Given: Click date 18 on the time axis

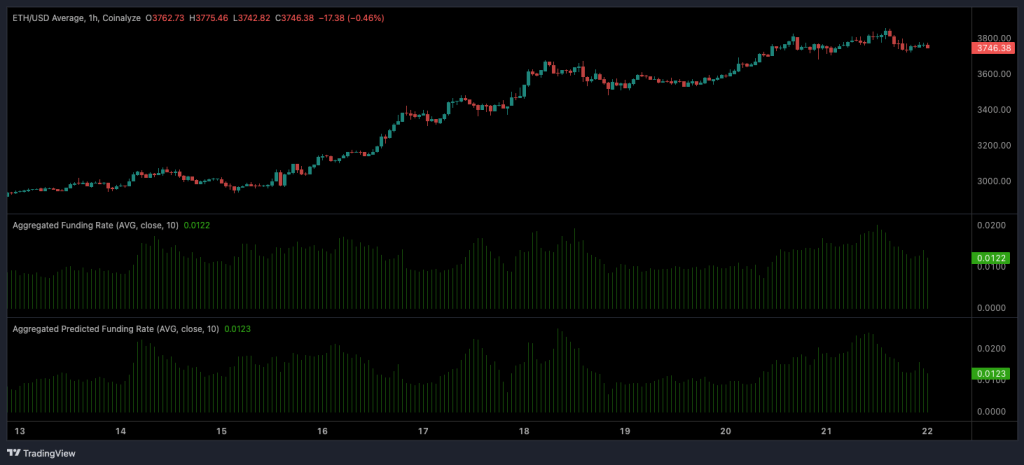Looking at the screenshot, I should [524, 431].
